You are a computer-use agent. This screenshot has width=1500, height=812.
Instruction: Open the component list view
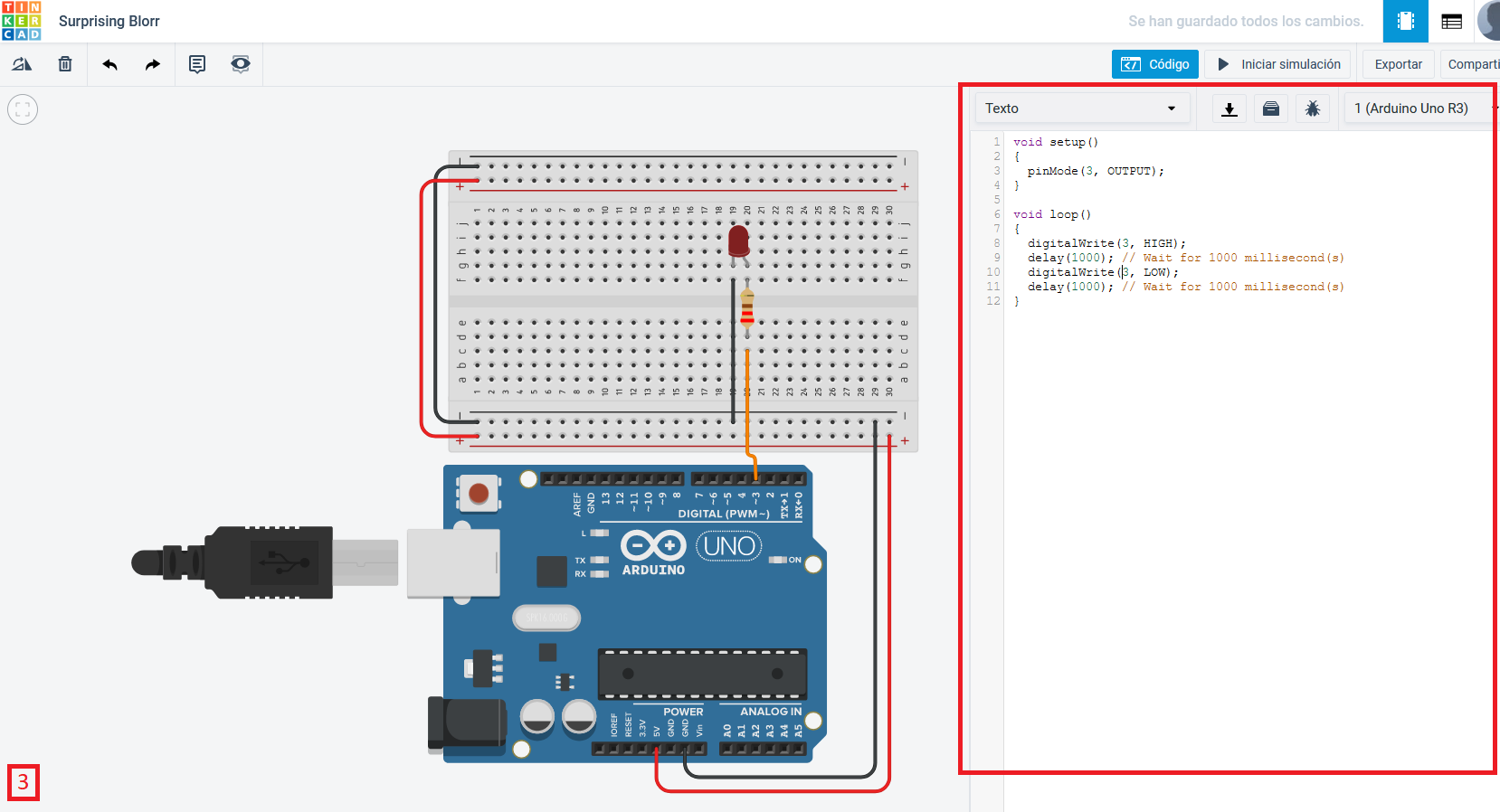(x=1451, y=21)
